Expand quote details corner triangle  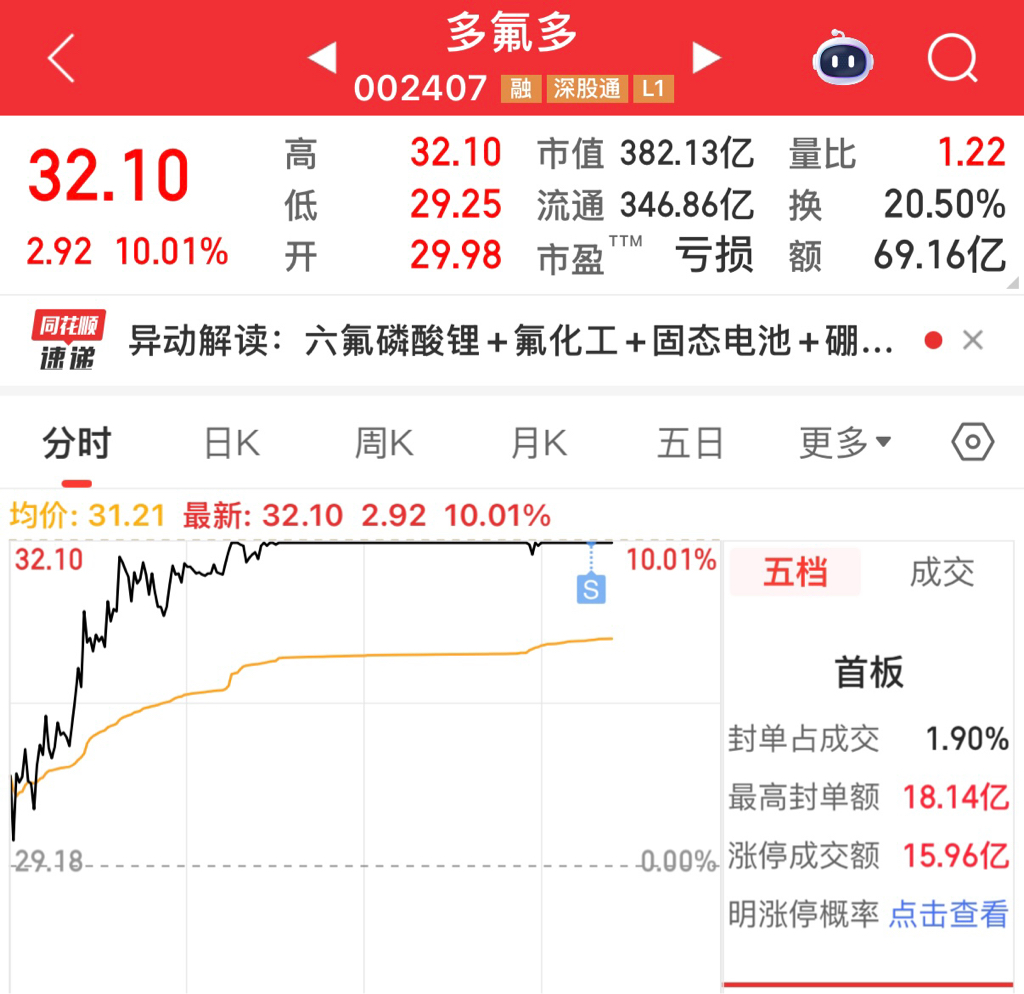coord(1013,282)
